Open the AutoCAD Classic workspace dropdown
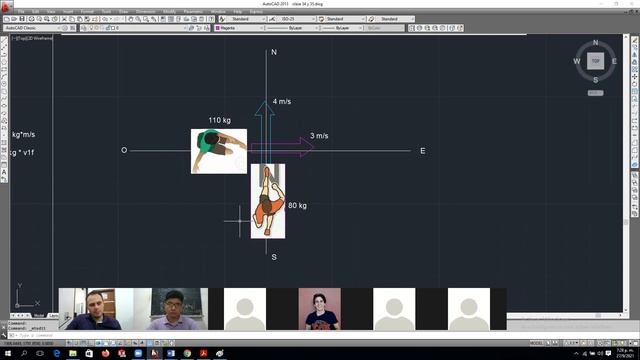 point(32,28)
